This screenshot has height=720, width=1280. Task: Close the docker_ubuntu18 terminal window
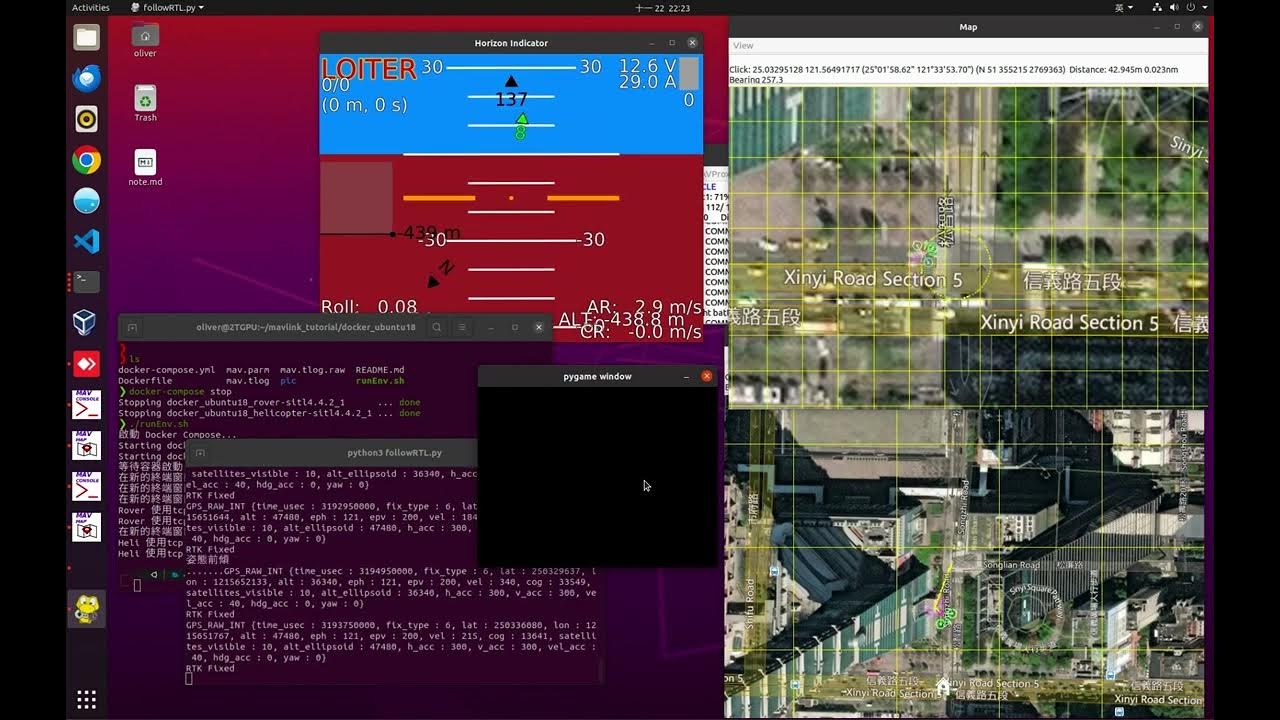[x=538, y=327]
